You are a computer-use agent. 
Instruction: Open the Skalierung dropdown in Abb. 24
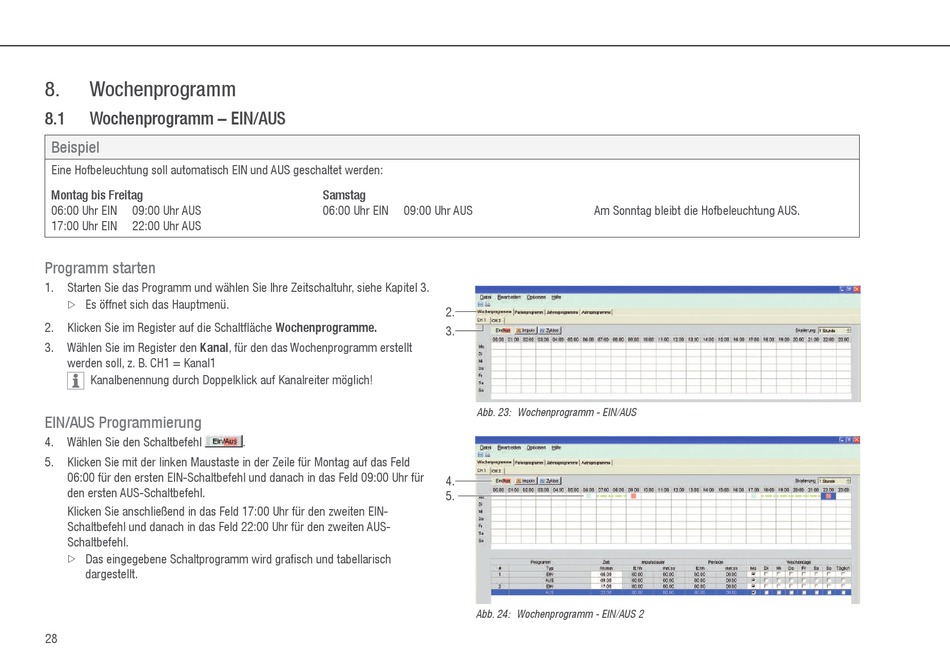click(x=835, y=480)
